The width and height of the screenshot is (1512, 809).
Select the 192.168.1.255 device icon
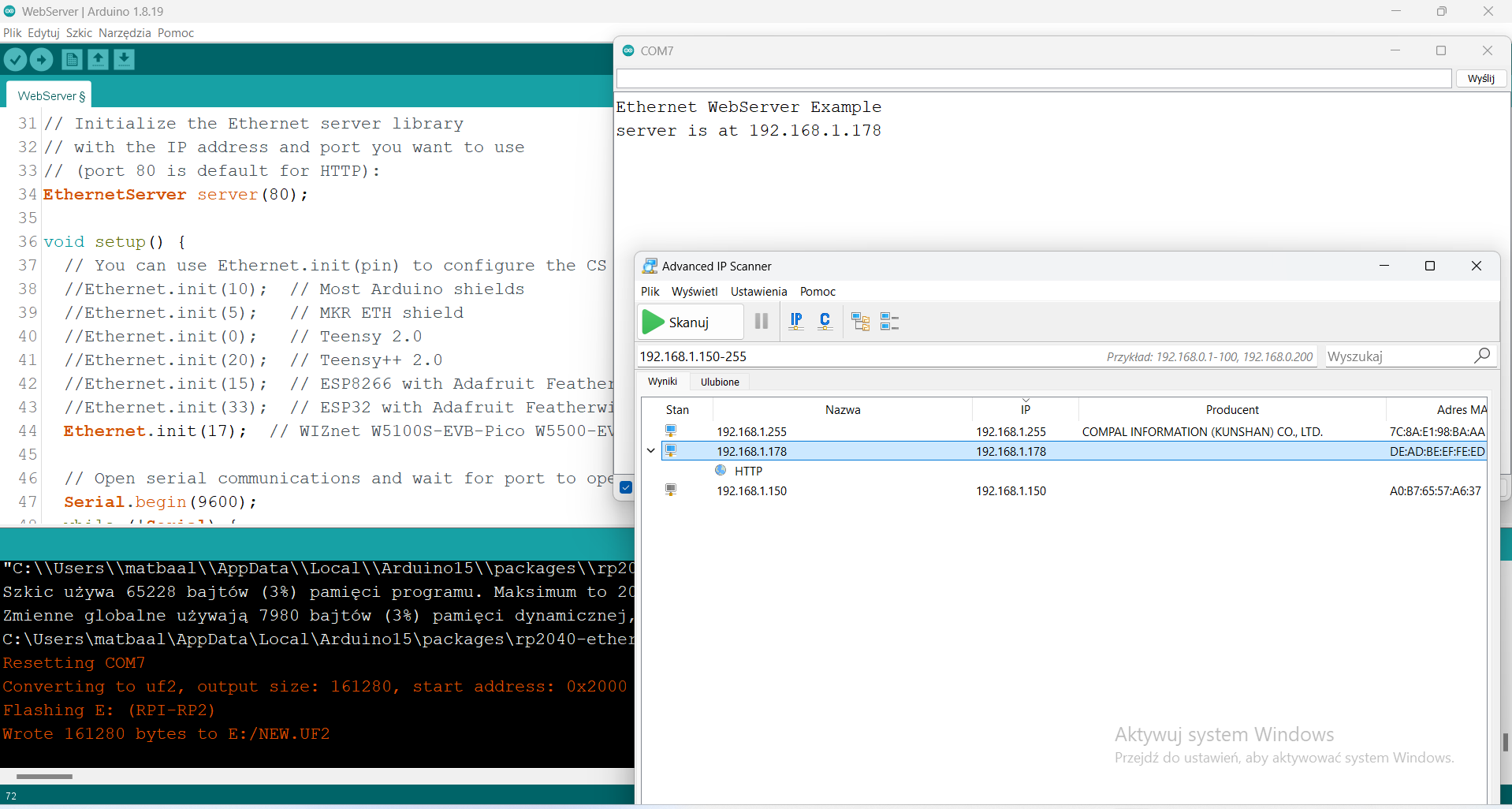[671, 431]
